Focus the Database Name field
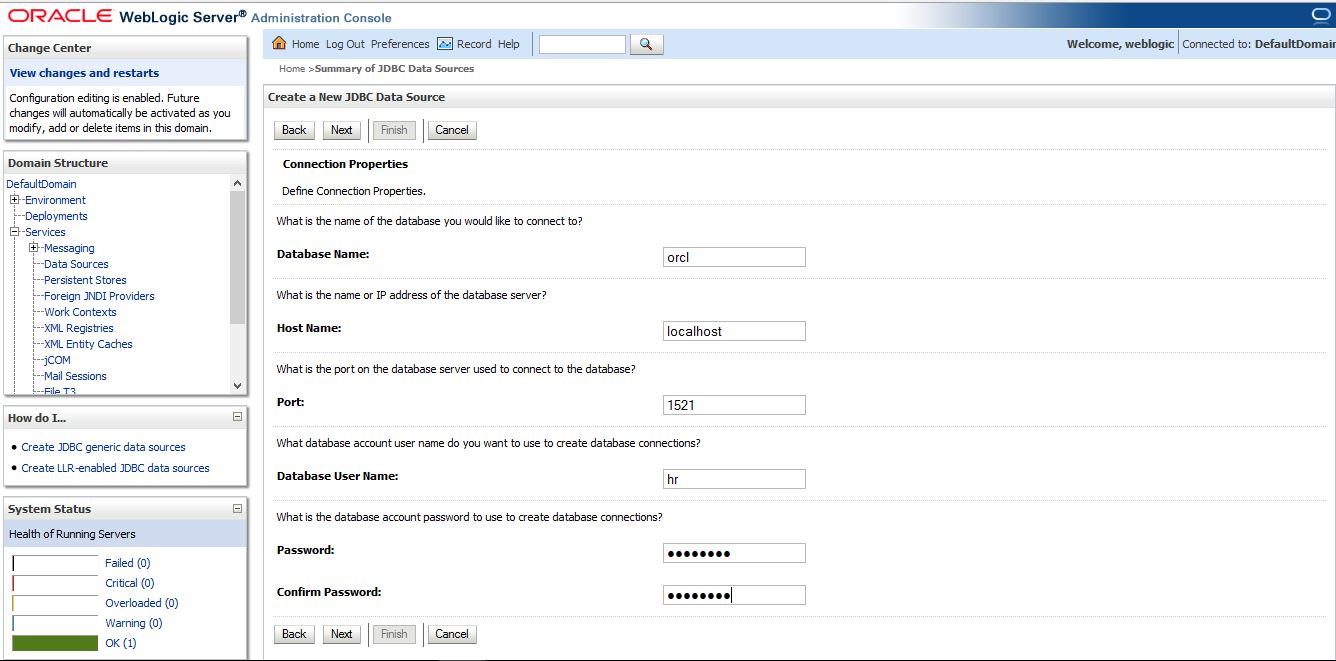This screenshot has height=661, width=1336. (x=734, y=257)
